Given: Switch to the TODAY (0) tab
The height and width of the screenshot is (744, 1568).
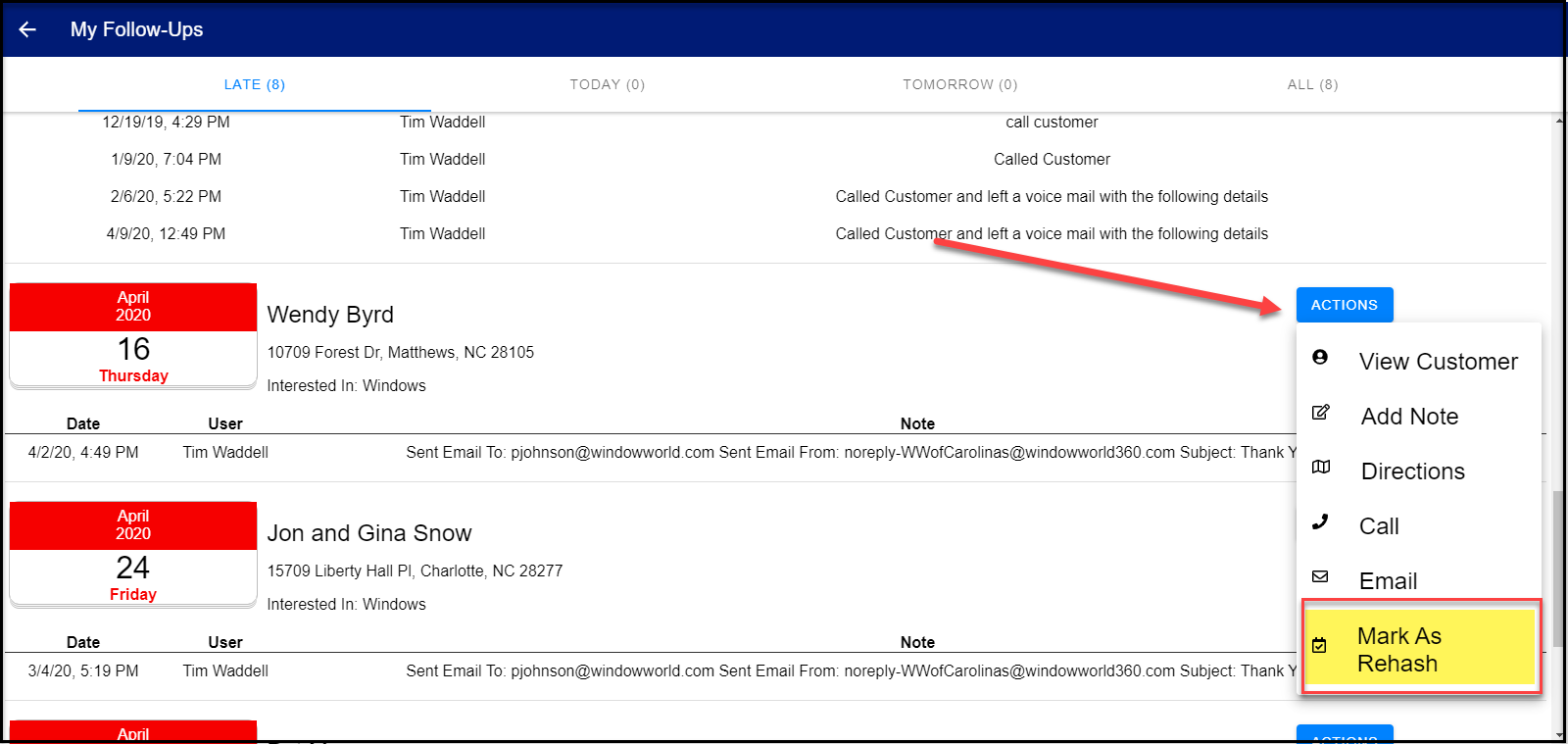Looking at the screenshot, I should [x=608, y=84].
